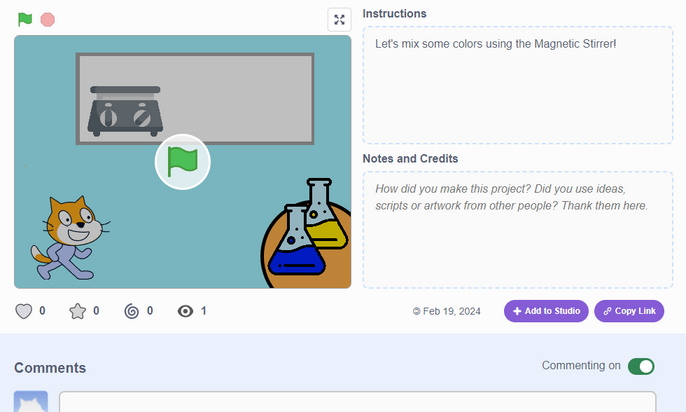Image resolution: width=686 pixels, height=412 pixels.
Task: Click the small green flag above the stage
Action: [25, 19]
